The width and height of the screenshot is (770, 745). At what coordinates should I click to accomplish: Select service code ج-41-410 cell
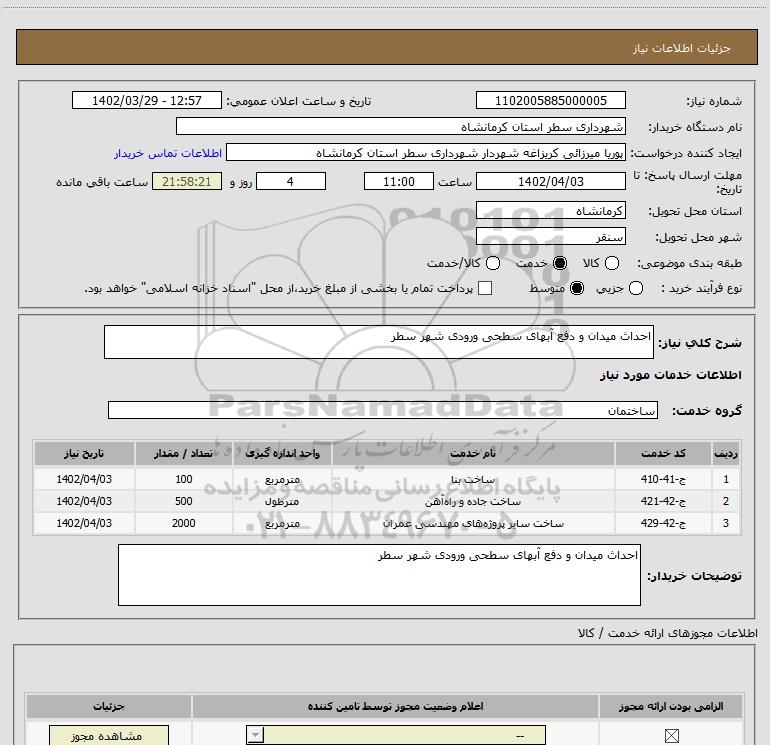(x=663, y=479)
